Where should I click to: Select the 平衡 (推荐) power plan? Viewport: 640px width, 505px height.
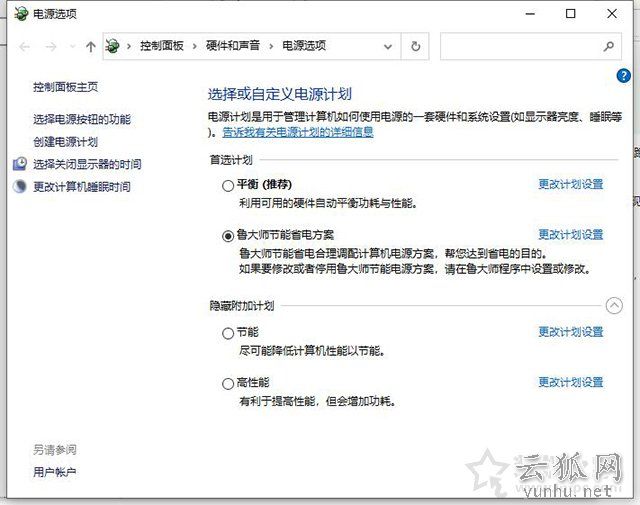228,186
